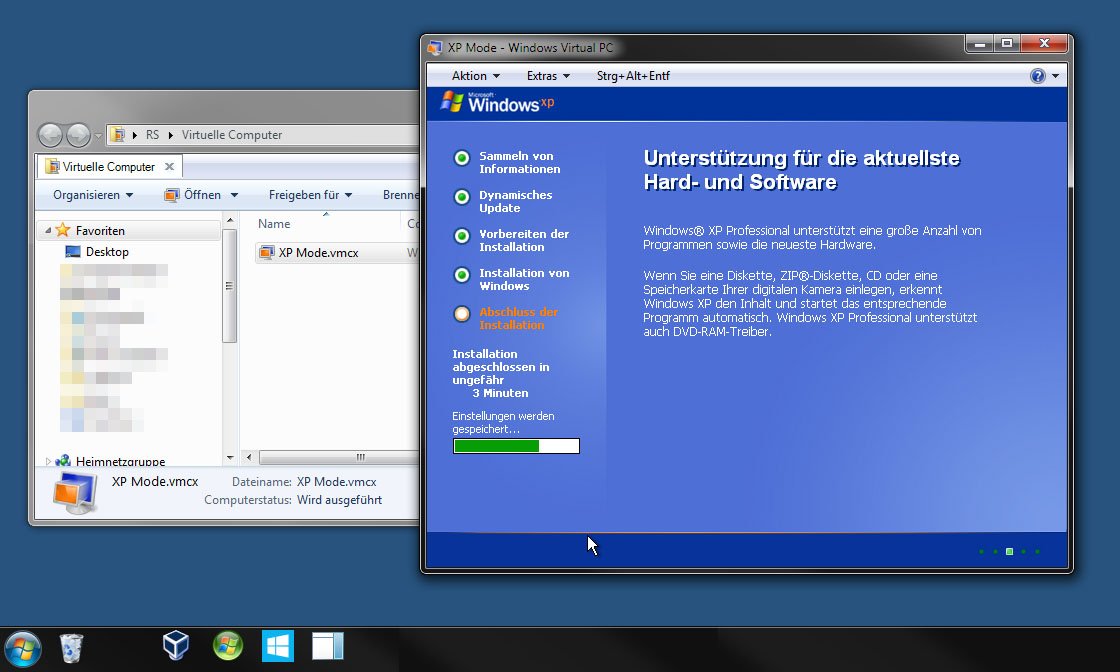Open the Windows Start orb

23,648
